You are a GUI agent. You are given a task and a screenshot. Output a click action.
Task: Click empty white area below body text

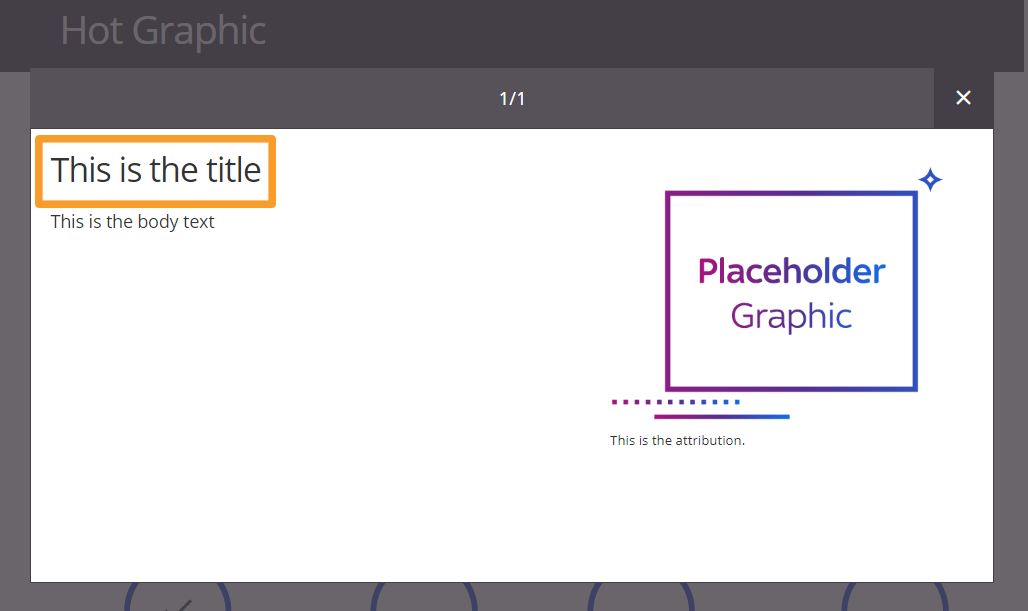[300, 400]
